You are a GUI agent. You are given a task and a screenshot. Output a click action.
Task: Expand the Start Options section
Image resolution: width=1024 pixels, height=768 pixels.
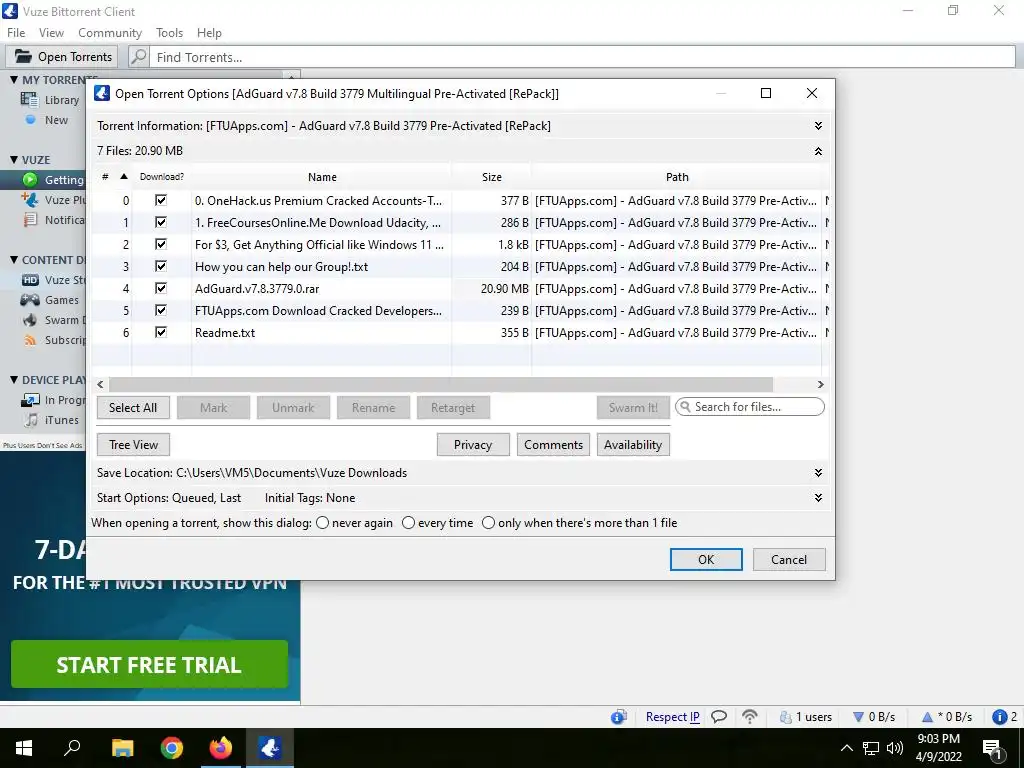[818, 498]
